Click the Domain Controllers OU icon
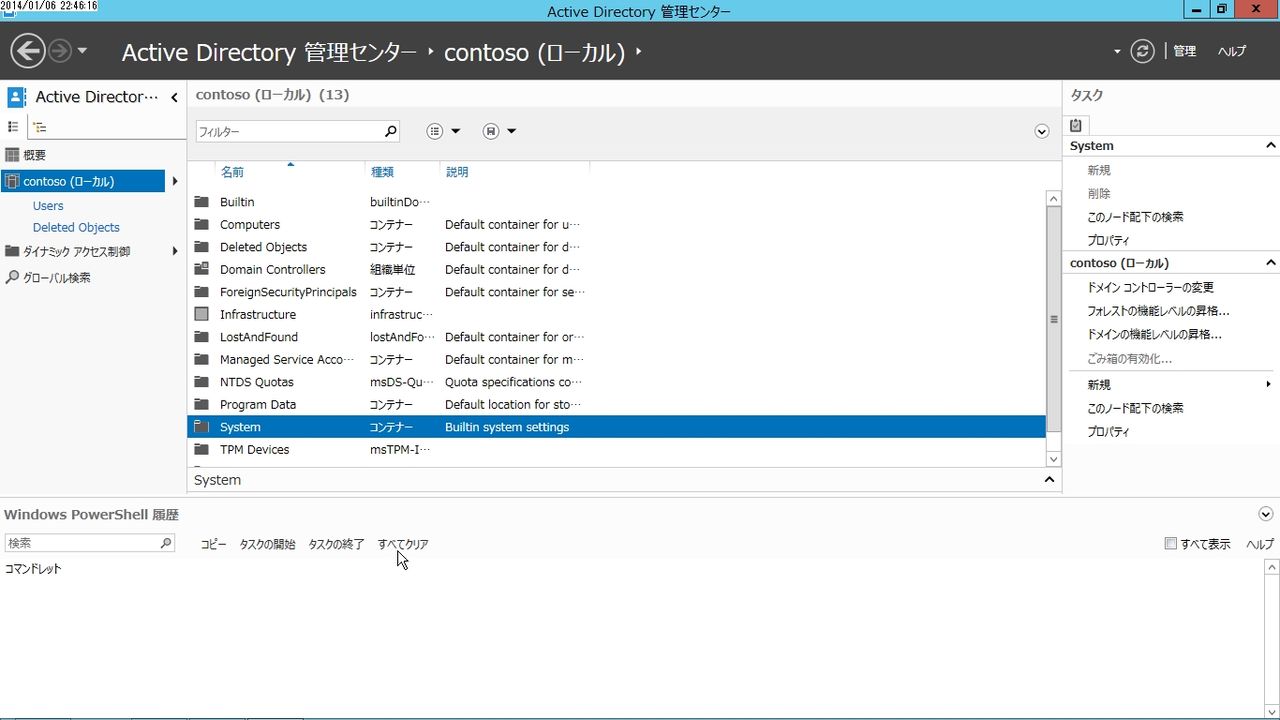The width and height of the screenshot is (1280, 720). tap(201, 269)
